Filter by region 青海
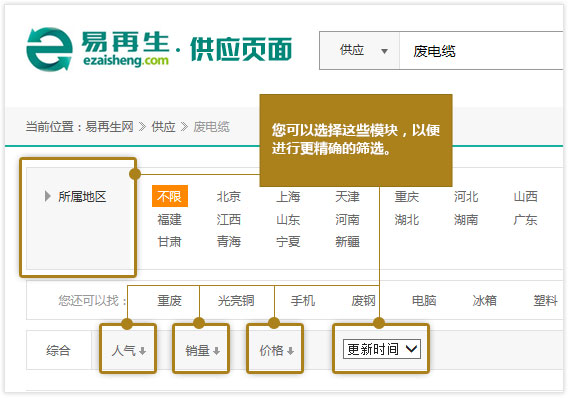569x398 pixels. coord(229,241)
